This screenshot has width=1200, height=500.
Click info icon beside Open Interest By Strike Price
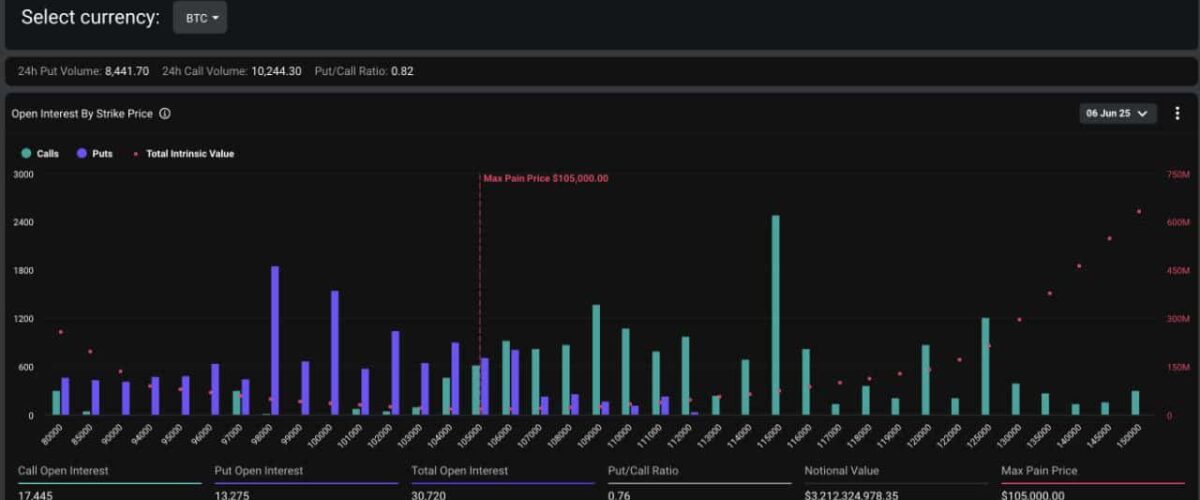(x=165, y=114)
